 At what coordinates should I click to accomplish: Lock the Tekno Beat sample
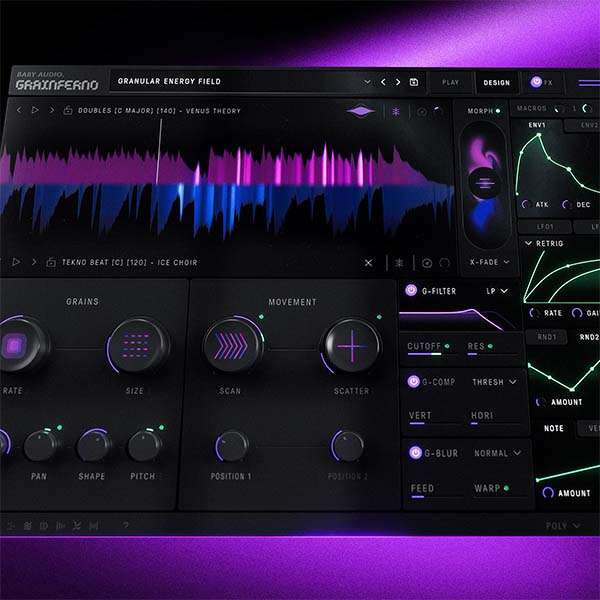pos(51,262)
